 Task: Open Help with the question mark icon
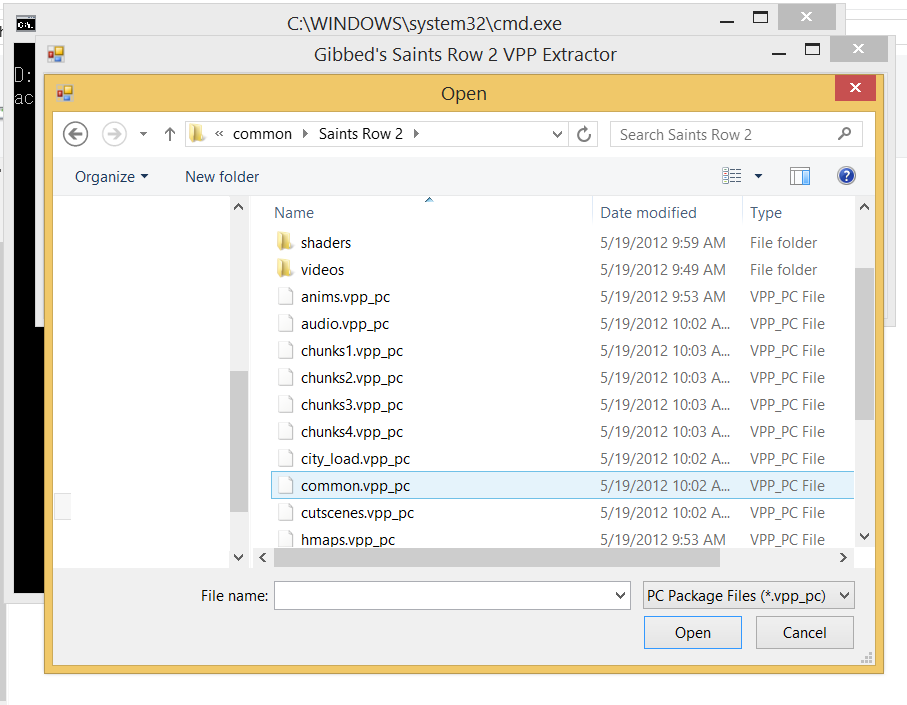click(846, 176)
